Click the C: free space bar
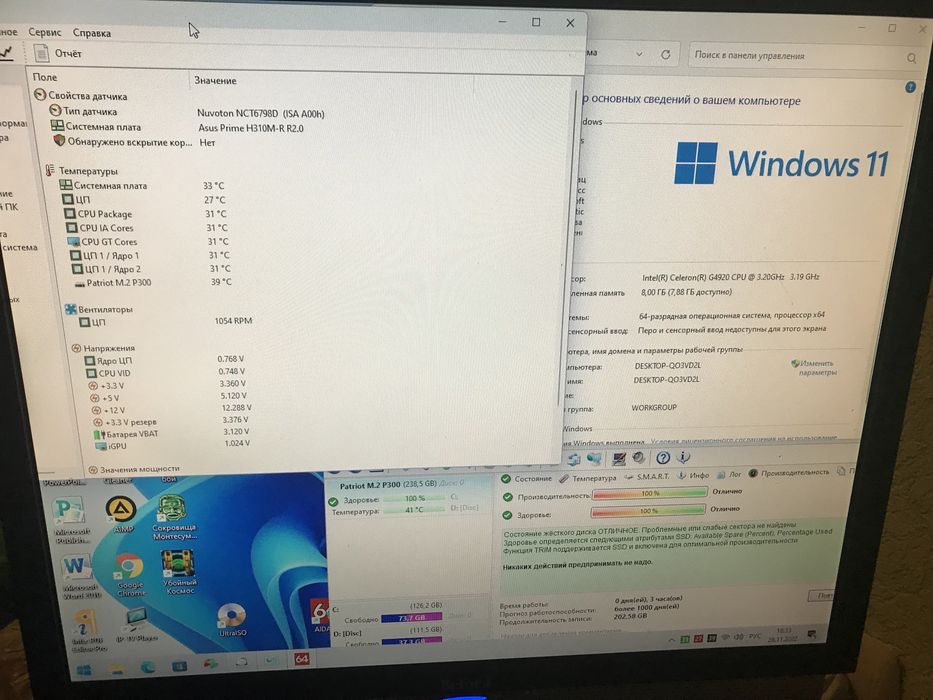 point(411,618)
